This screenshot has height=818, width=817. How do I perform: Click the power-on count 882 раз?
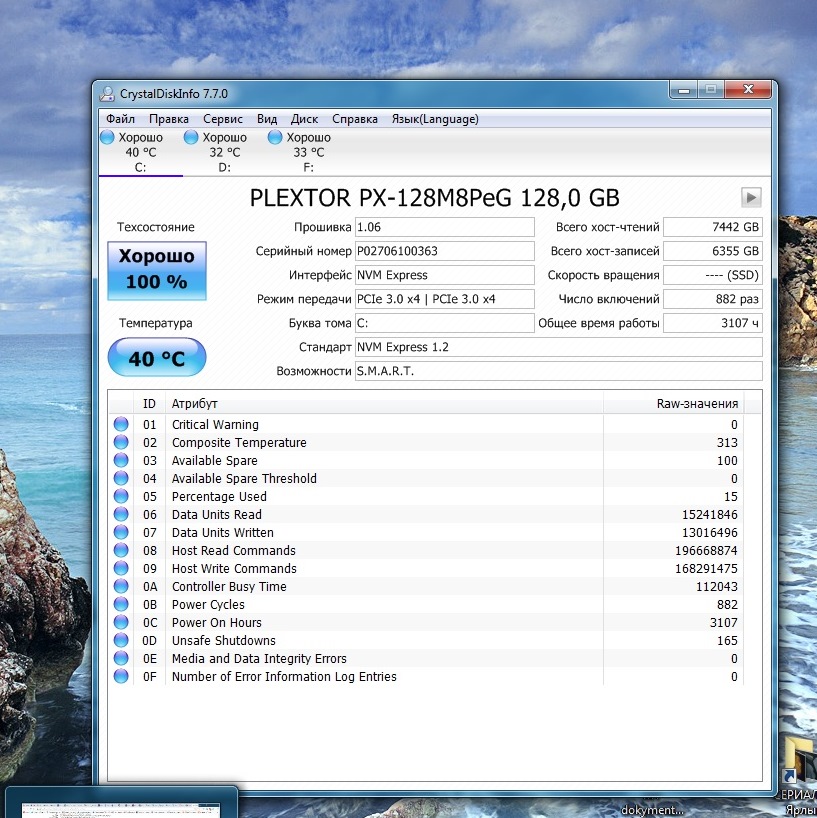pos(713,299)
